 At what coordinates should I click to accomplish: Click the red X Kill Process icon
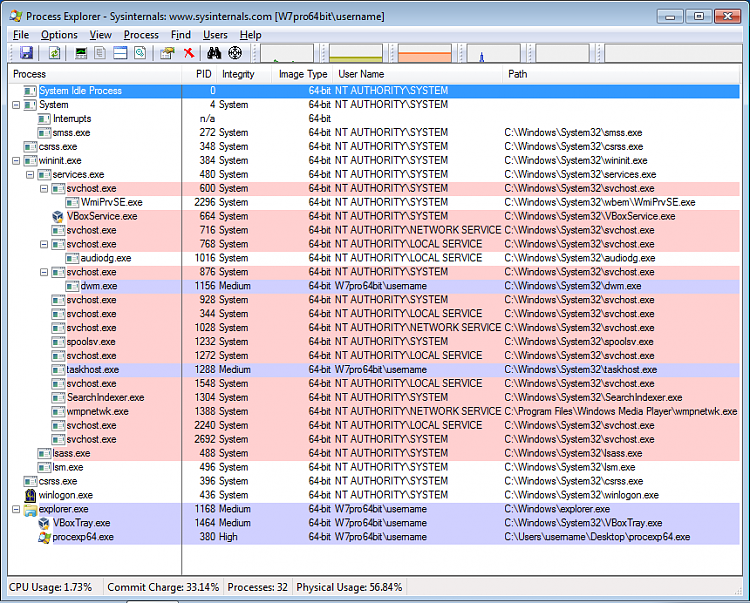pyautogui.click(x=189, y=53)
